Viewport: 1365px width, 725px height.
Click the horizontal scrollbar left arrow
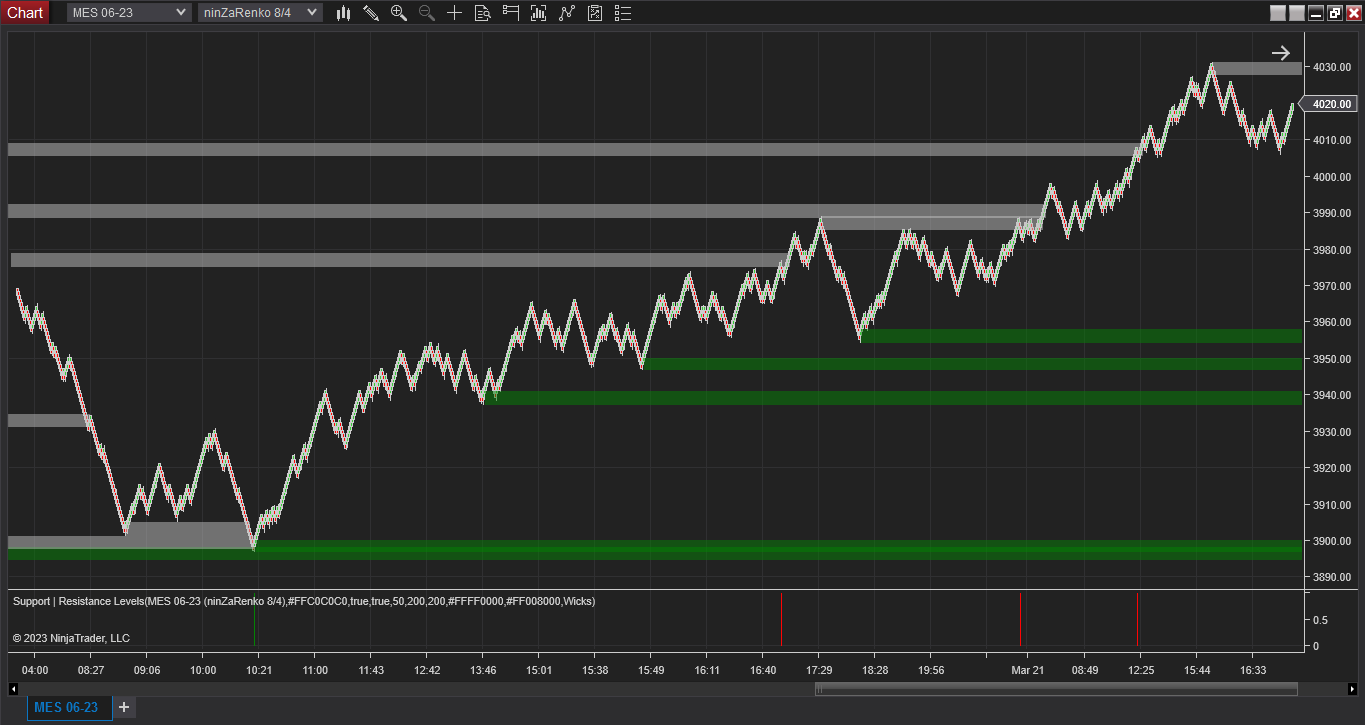tap(13, 688)
